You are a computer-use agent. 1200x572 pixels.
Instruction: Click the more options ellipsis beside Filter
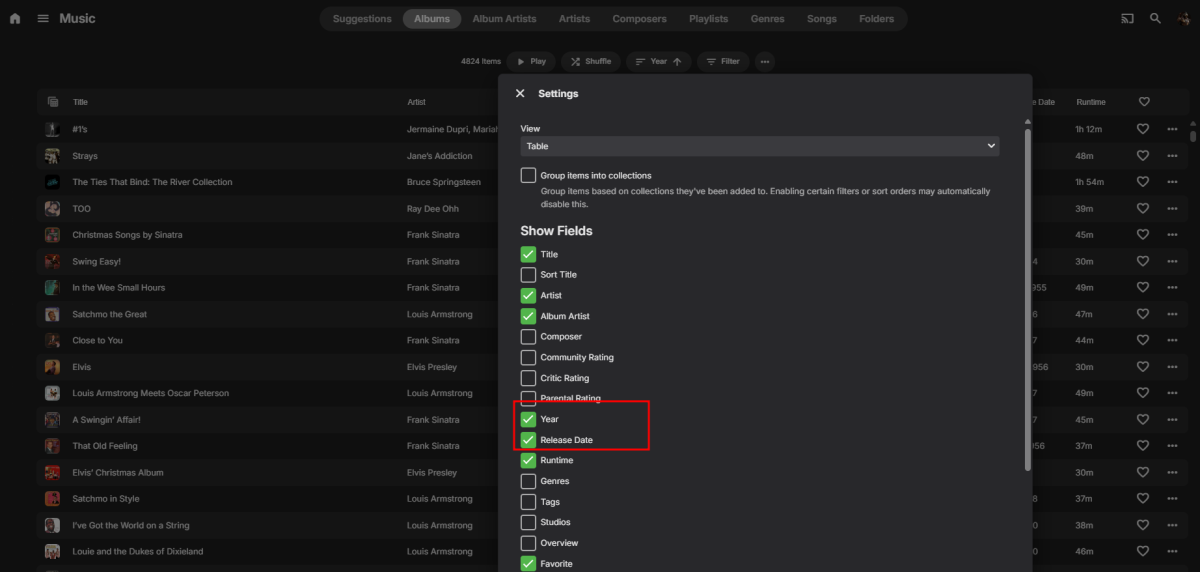(x=765, y=62)
